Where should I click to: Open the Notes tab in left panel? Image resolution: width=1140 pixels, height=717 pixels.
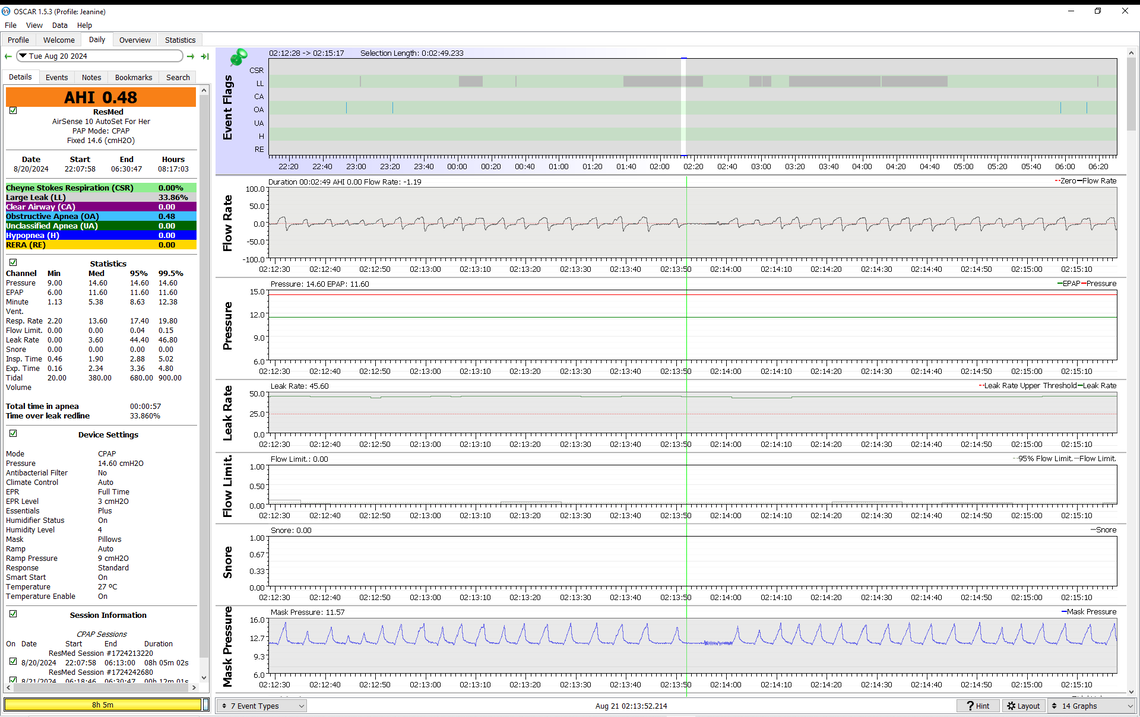92,77
